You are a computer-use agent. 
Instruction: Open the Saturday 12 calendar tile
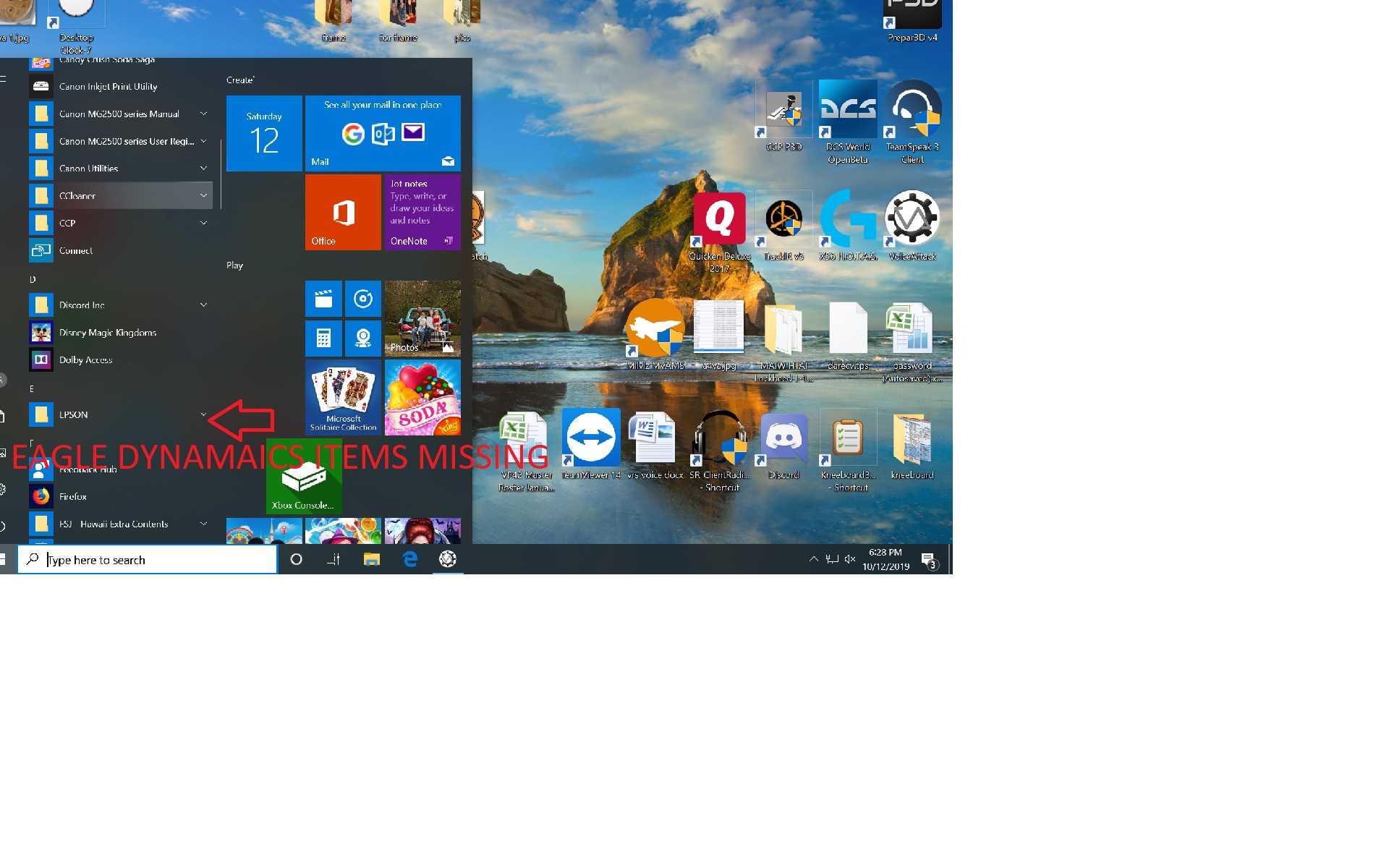(x=264, y=133)
